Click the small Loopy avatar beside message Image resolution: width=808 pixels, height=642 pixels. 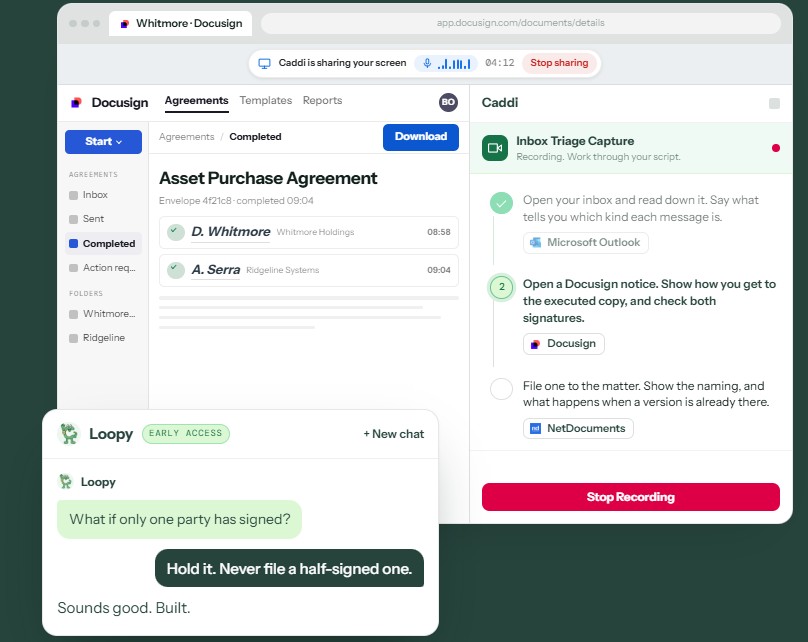pyautogui.click(x=65, y=482)
